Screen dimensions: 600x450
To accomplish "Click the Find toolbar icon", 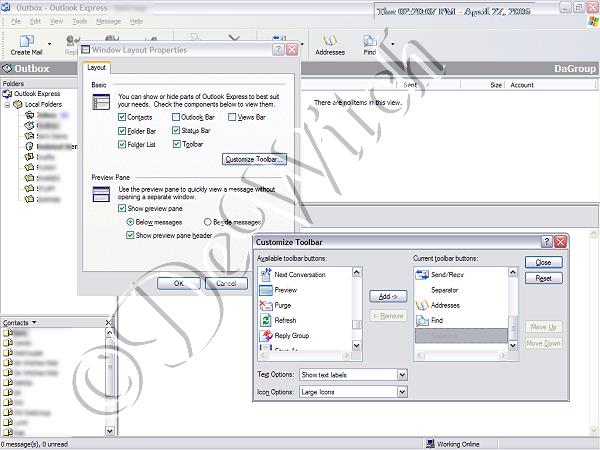I will pyautogui.click(x=370, y=43).
